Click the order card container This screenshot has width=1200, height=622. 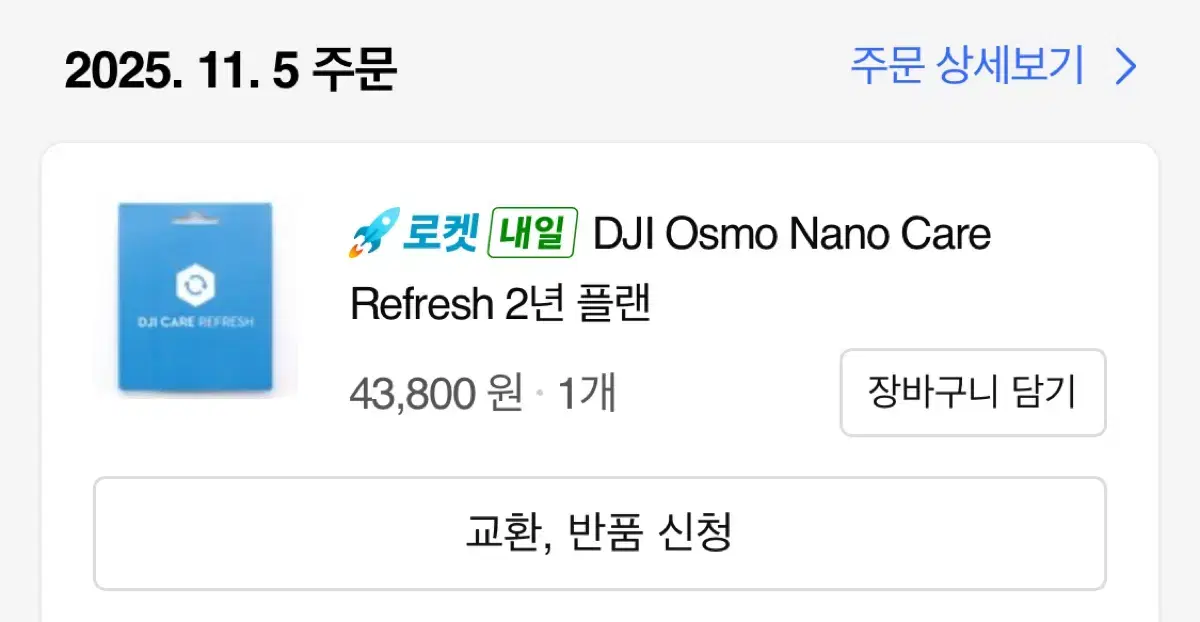tap(600, 380)
